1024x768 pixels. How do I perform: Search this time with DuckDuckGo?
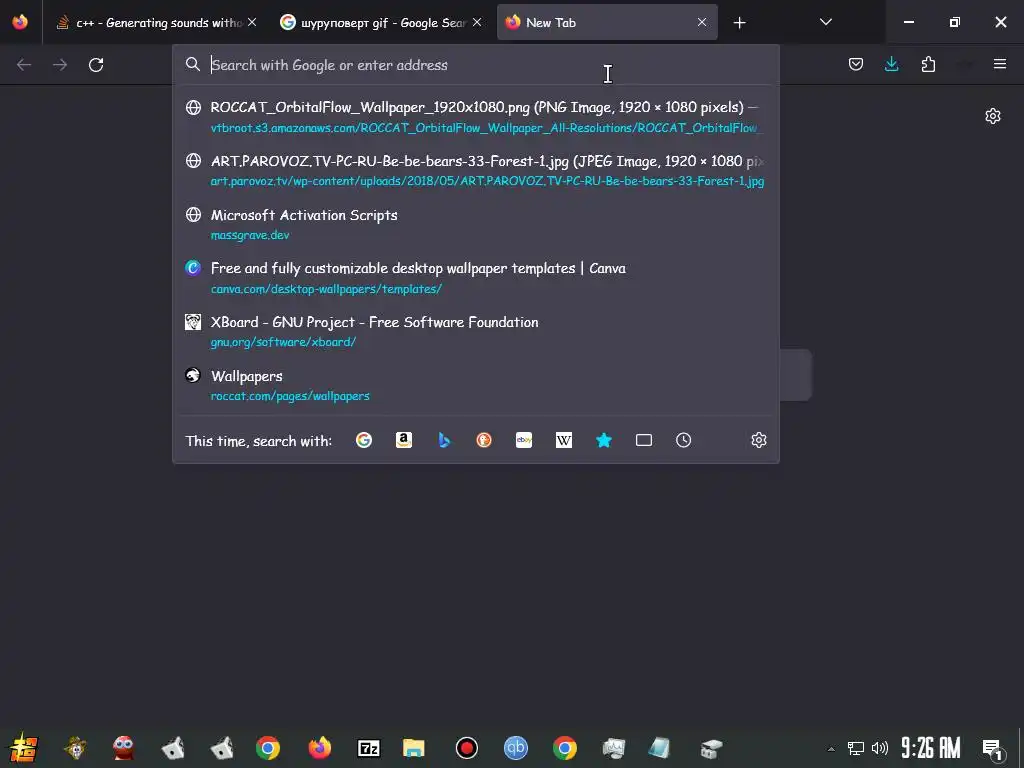[484, 440]
